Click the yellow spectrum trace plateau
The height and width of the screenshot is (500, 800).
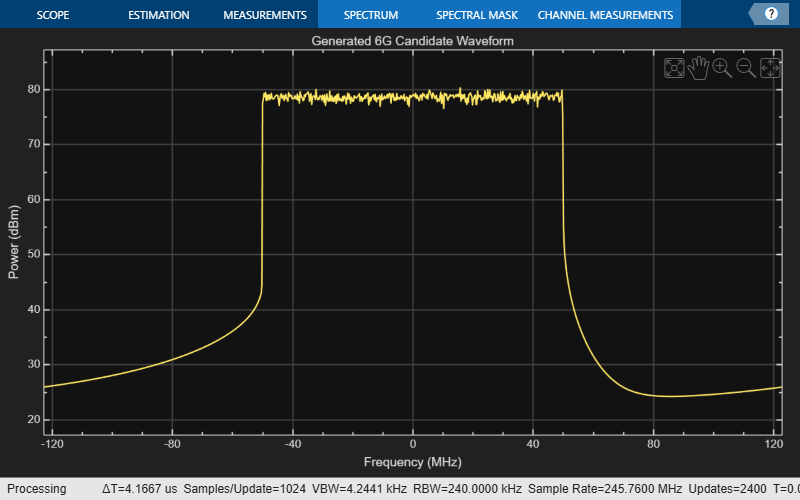(x=412, y=97)
